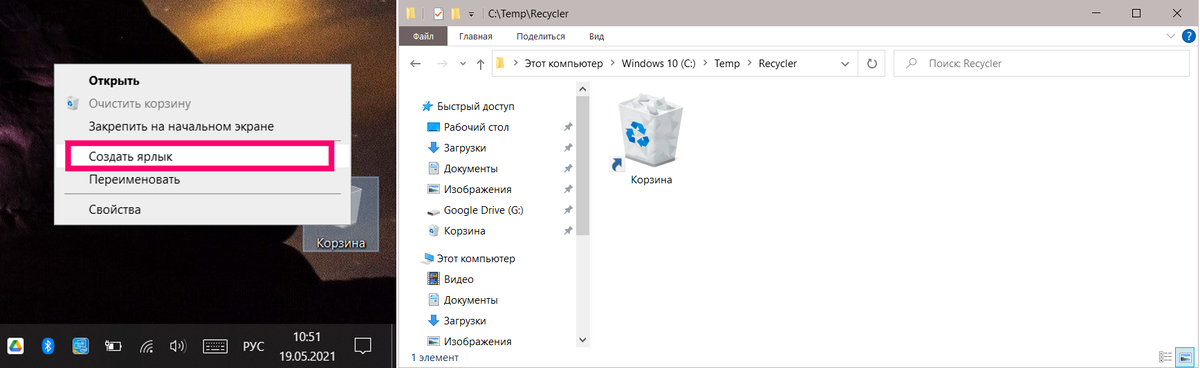Viewport: 1200px width, 368px height.
Task: Go up one folder level with up arrow
Action: pyautogui.click(x=481, y=63)
